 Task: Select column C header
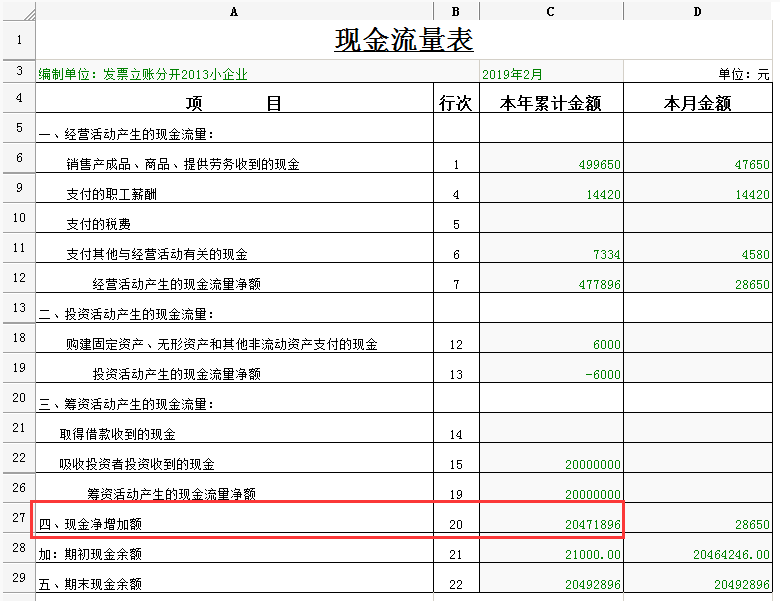coord(550,11)
